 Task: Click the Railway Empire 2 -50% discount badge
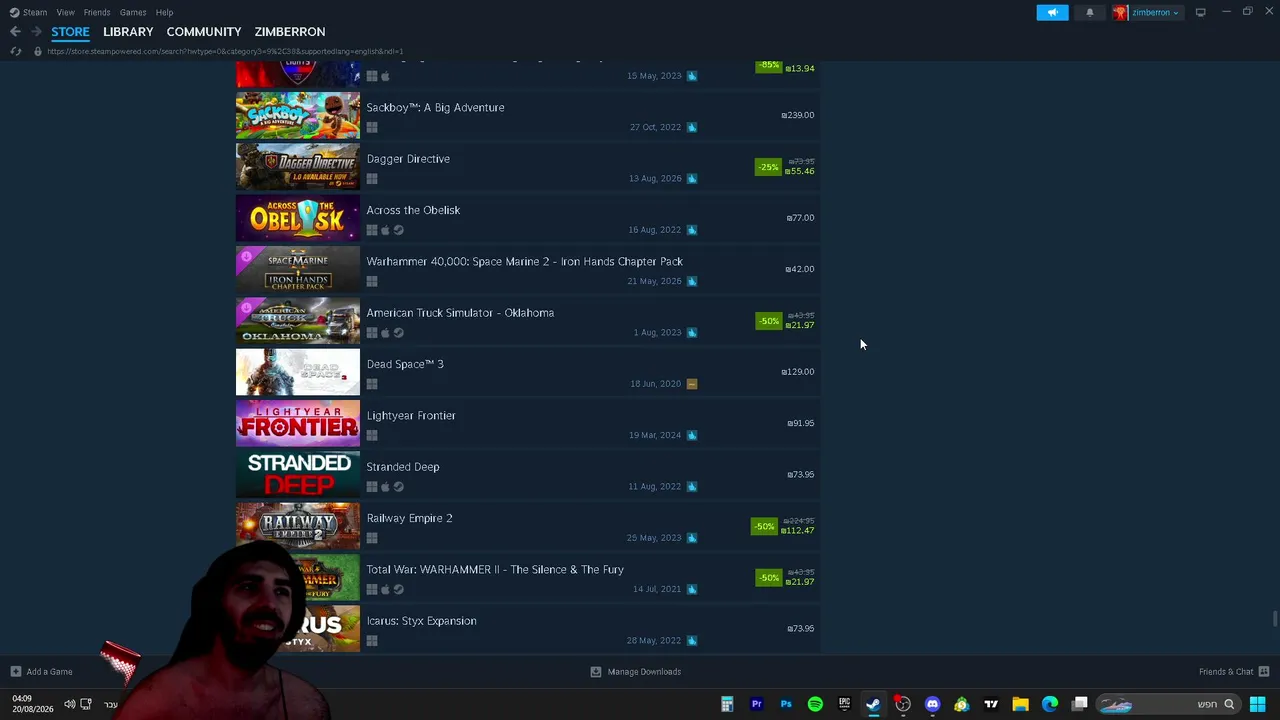click(764, 526)
